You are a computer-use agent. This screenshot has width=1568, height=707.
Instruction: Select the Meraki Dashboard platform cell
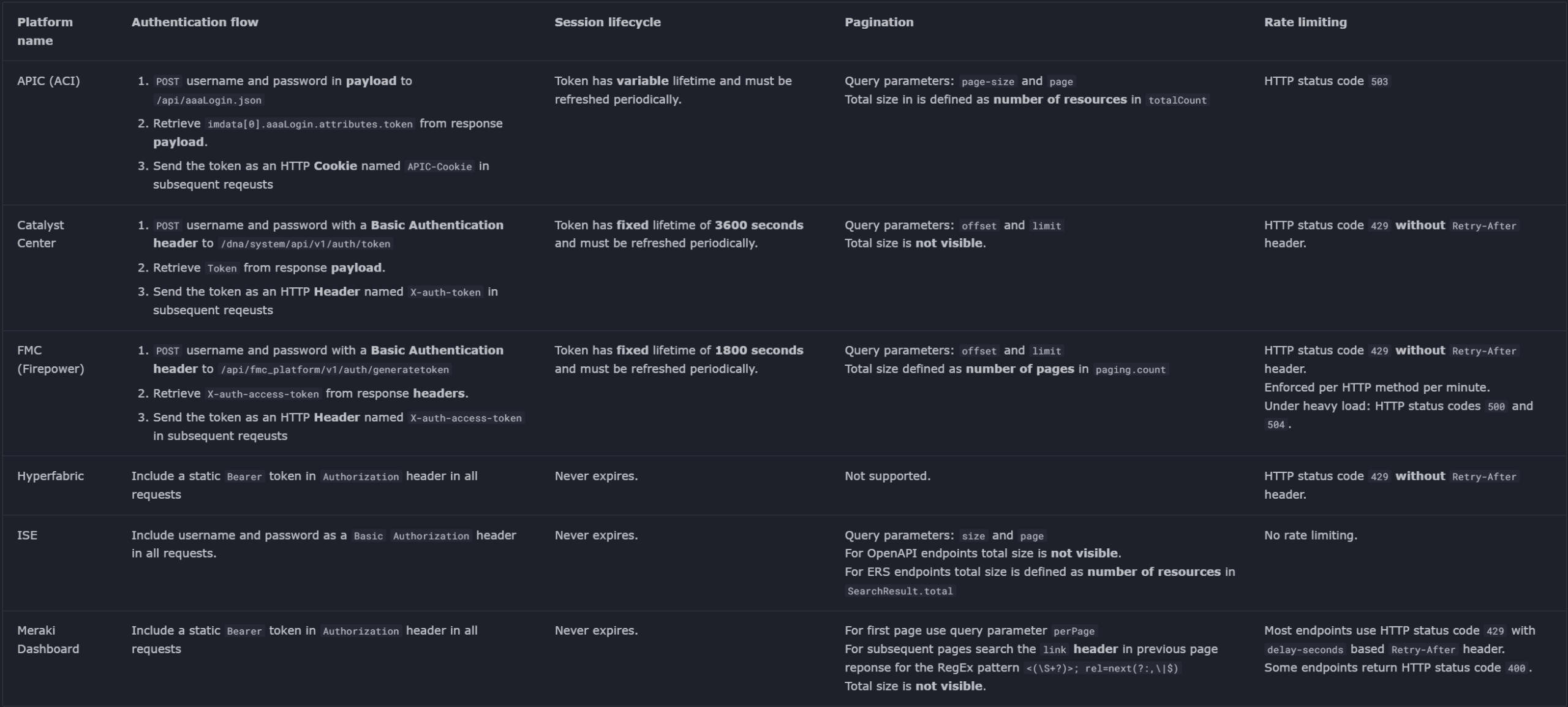48,640
